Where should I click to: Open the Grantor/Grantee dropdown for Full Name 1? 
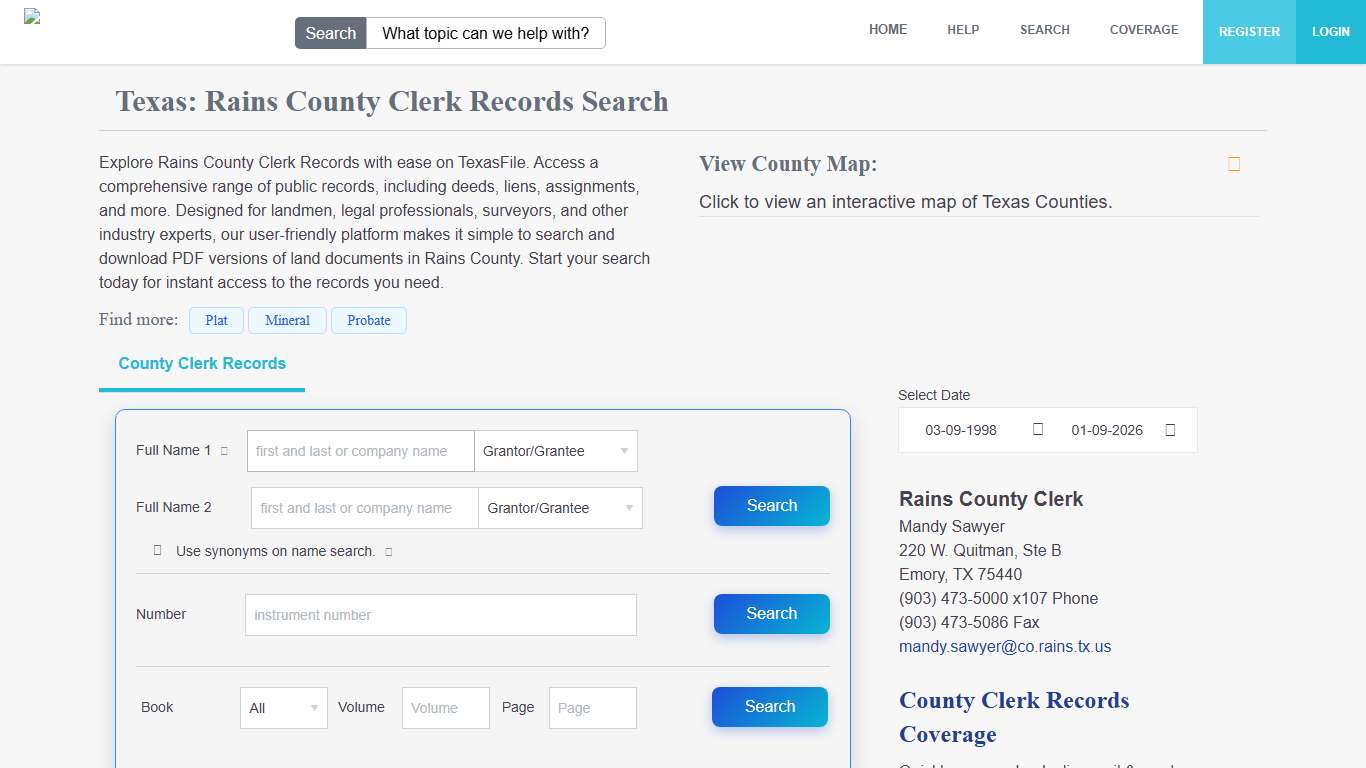[555, 451]
